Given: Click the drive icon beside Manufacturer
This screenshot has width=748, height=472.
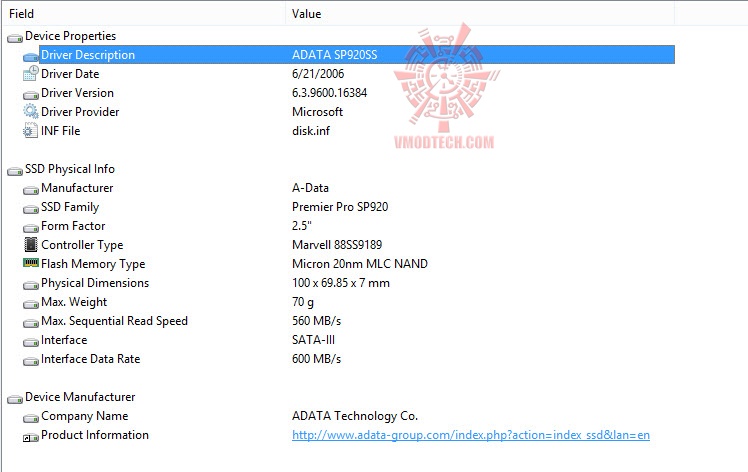Looking at the screenshot, I should click(x=31, y=190).
